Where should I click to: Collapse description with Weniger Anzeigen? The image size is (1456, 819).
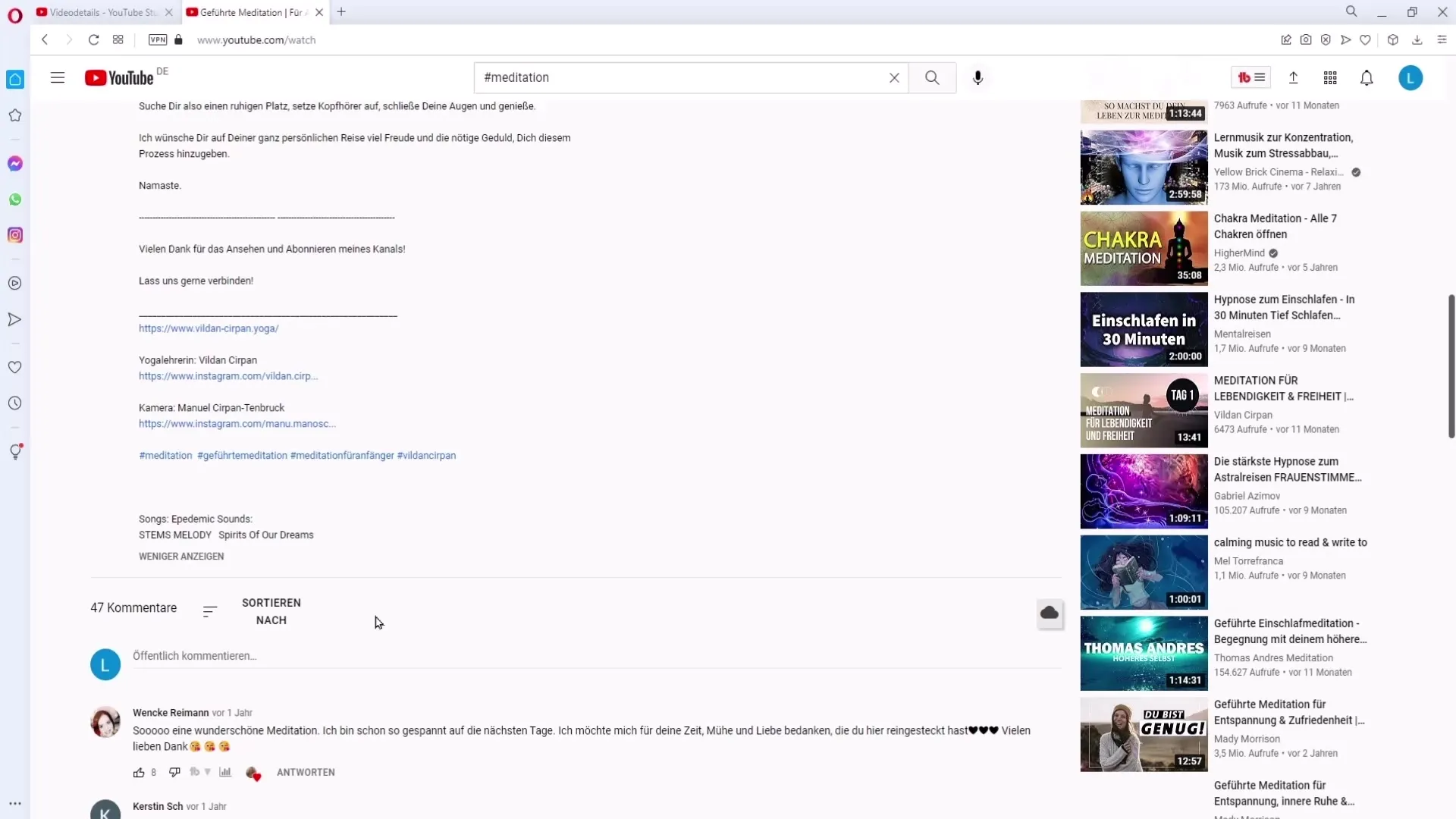pyautogui.click(x=181, y=556)
